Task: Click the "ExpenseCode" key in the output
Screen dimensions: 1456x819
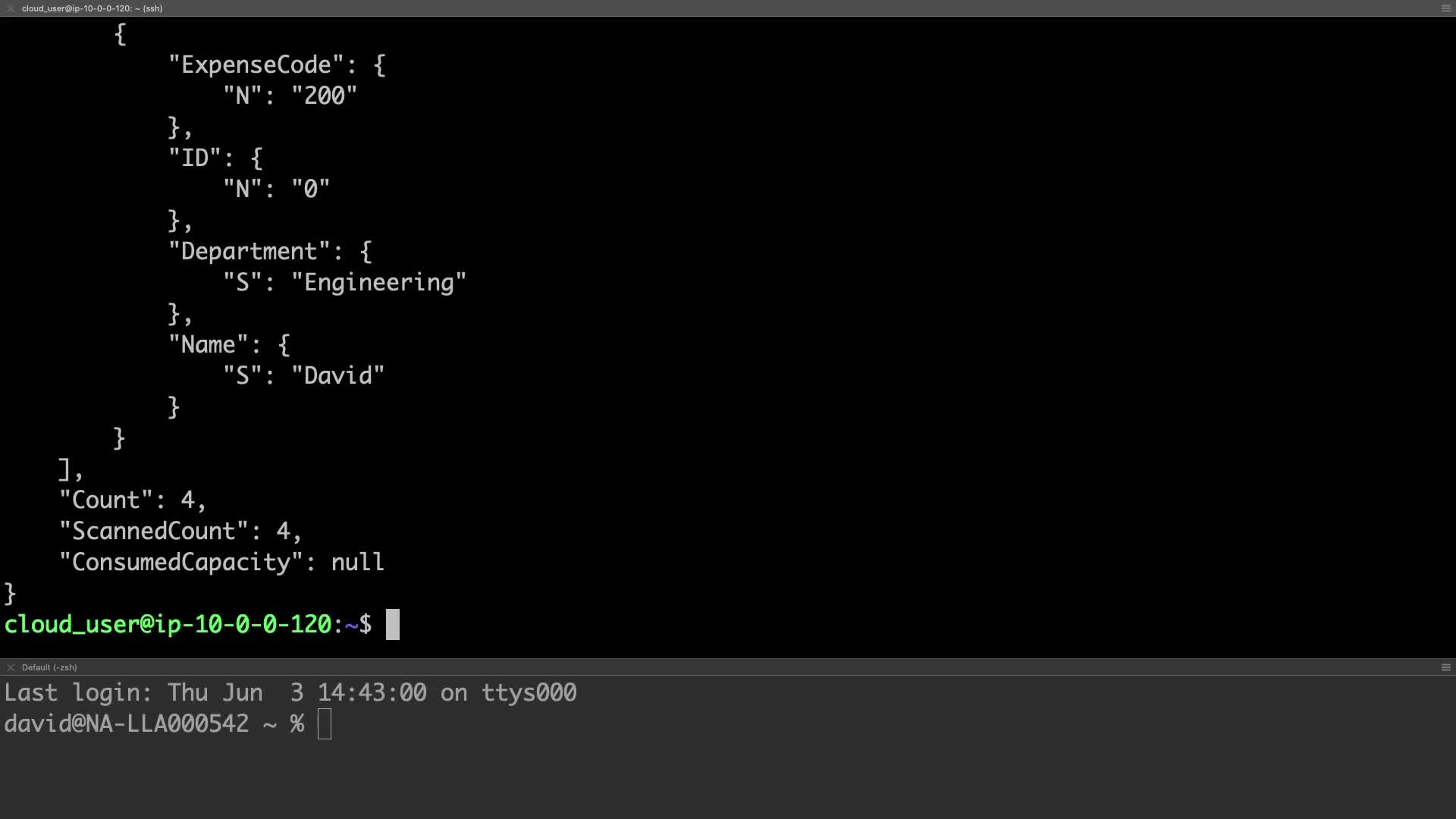Action: (256, 65)
